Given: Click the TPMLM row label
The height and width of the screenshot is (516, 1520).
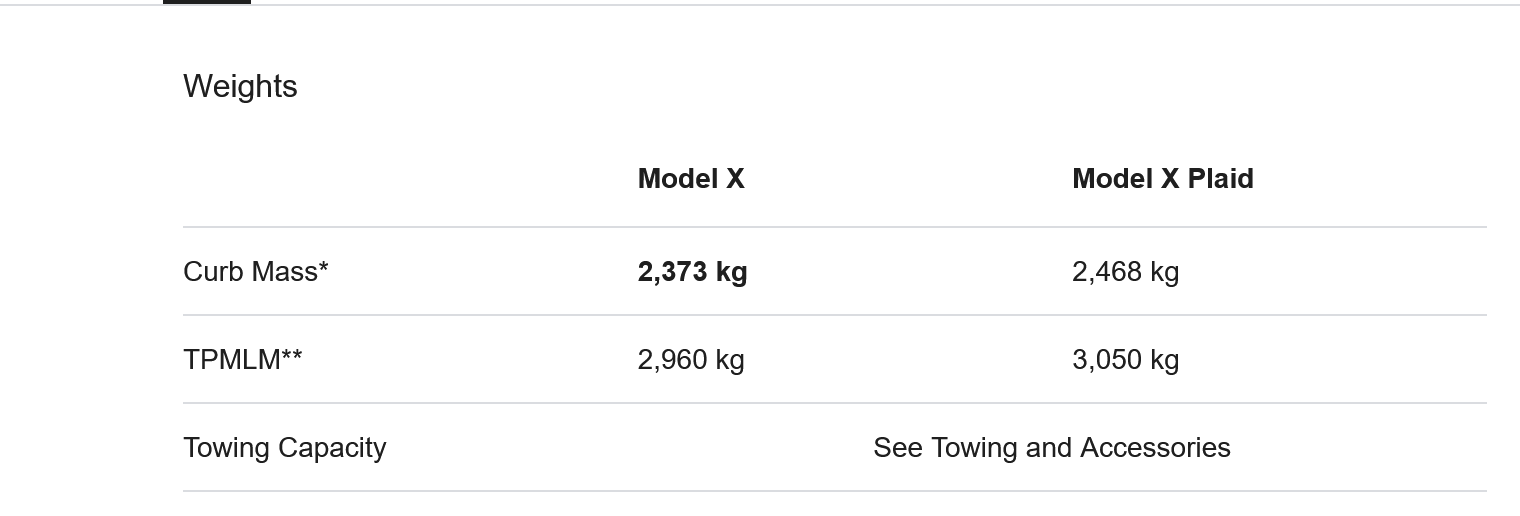Looking at the screenshot, I should coord(243,360).
